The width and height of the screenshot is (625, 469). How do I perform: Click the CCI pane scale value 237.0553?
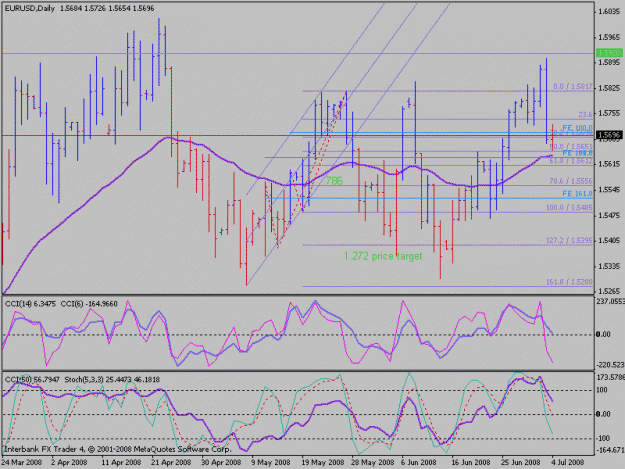pyautogui.click(x=610, y=302)
